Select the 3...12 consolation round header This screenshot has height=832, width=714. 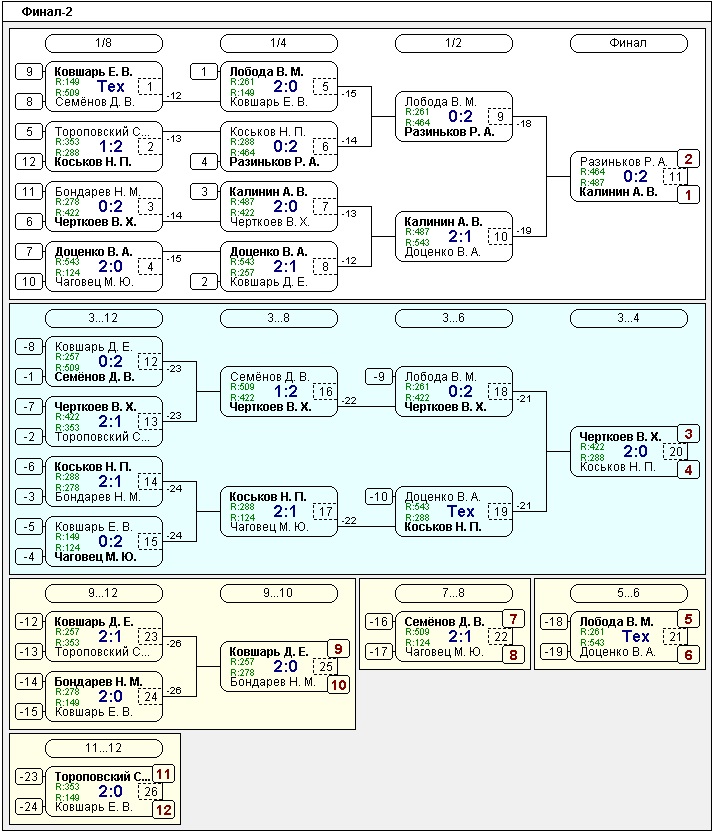pyautogui.click(x=104, y=318)
